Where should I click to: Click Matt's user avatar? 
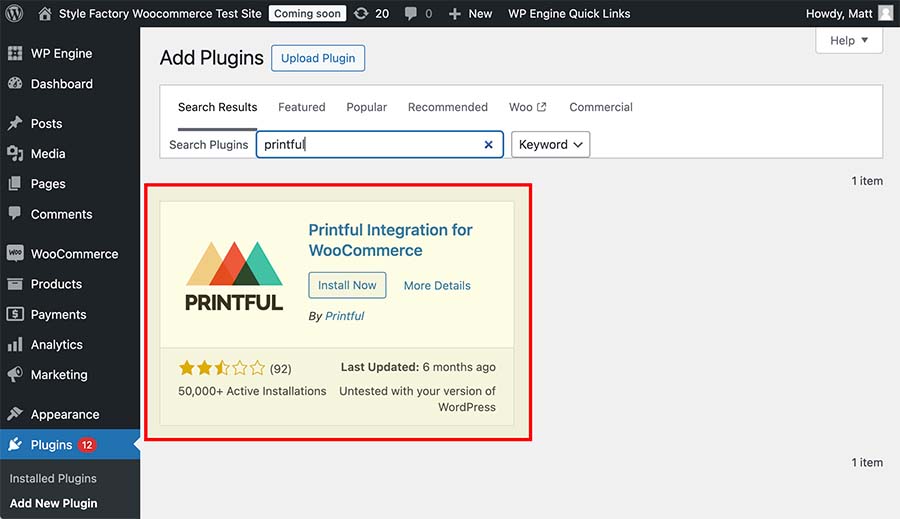point(886,13)
